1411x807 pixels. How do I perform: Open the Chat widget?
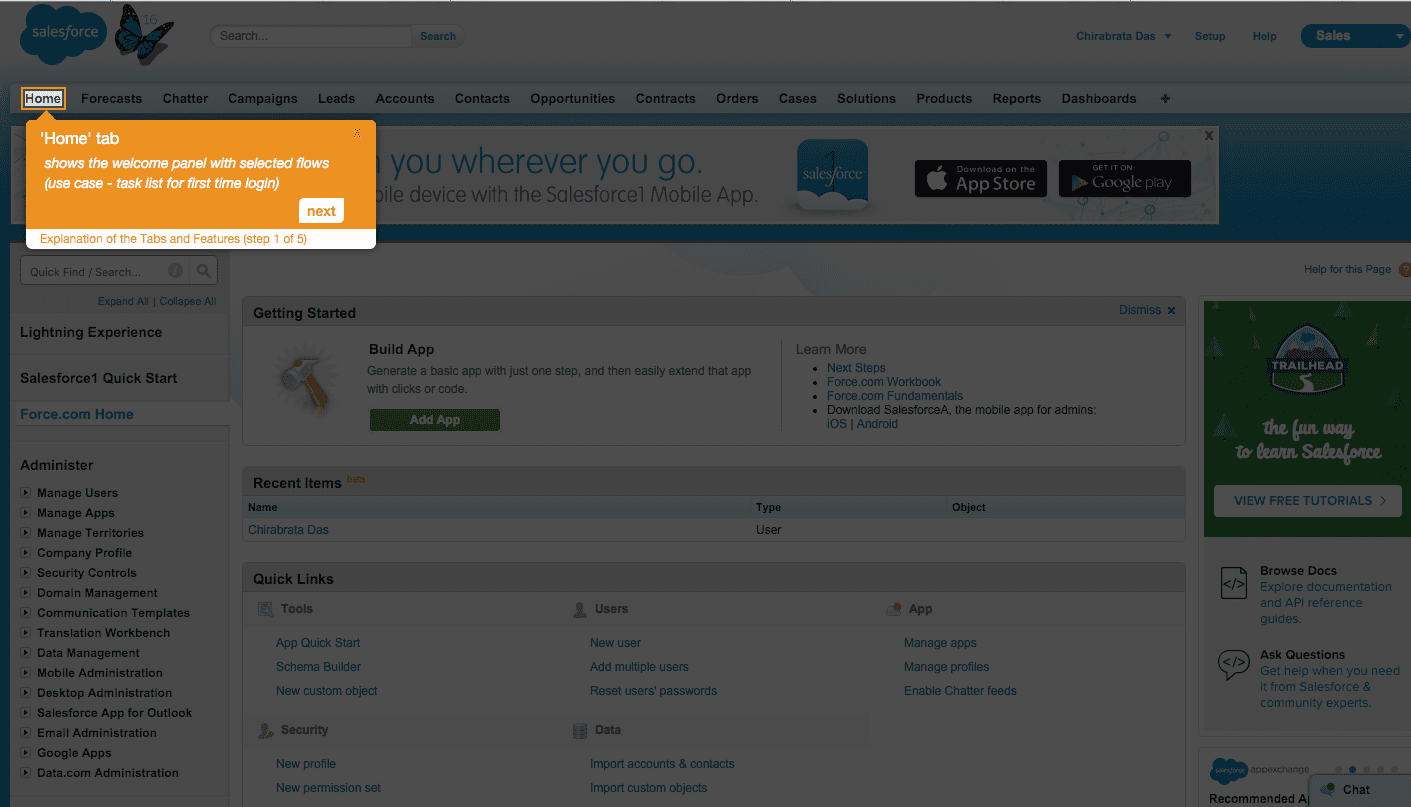1359,789
